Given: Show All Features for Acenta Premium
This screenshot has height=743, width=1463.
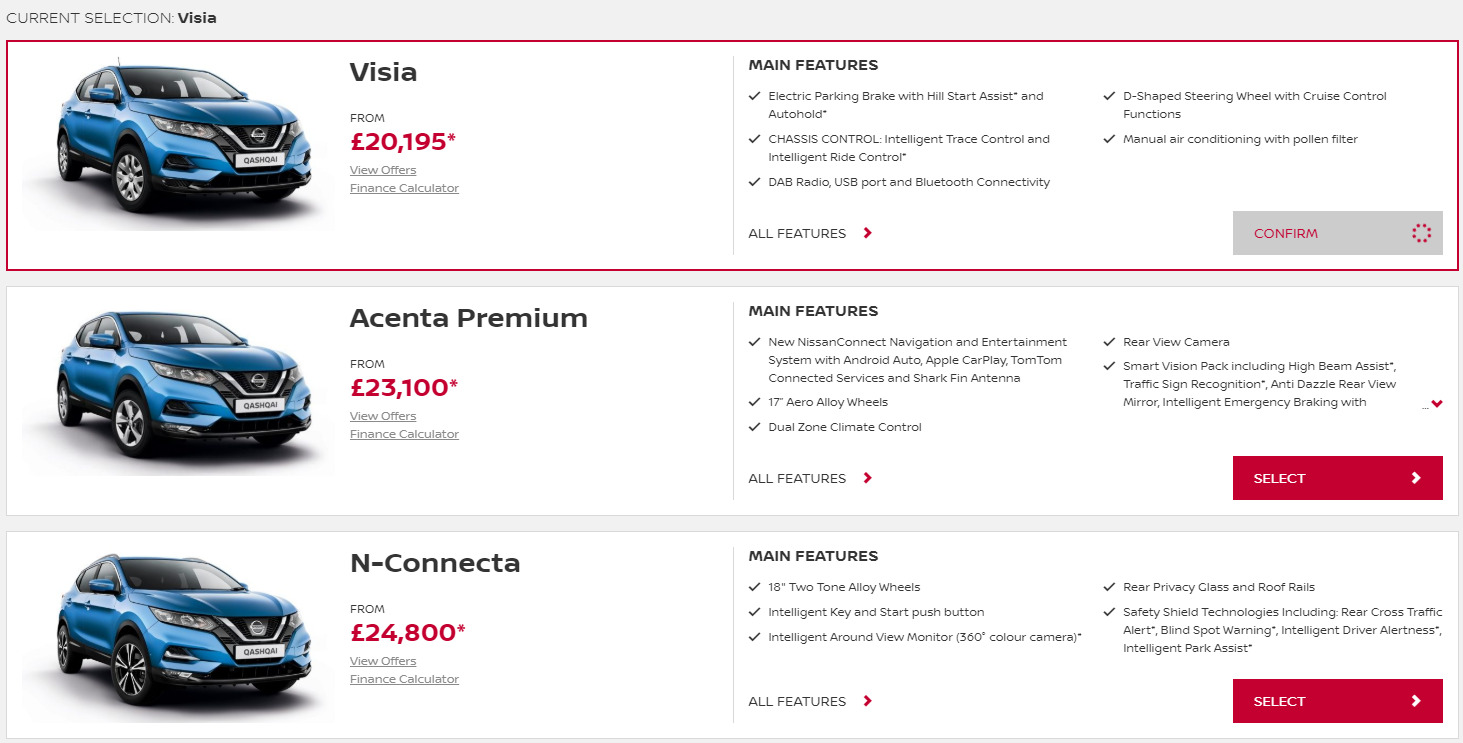Looking at the screenshot, I should [797, 478].
